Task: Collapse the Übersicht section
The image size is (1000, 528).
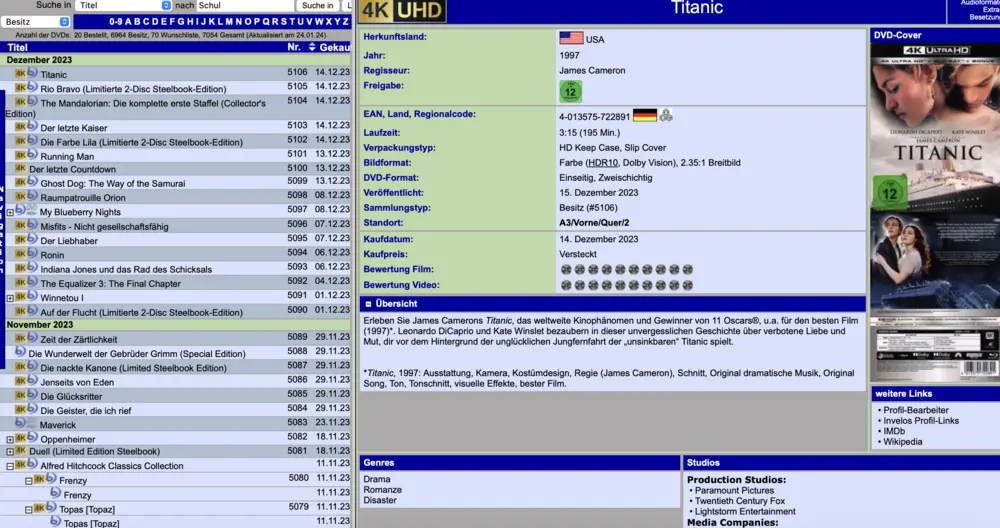Action: click(x=368, y=303)
